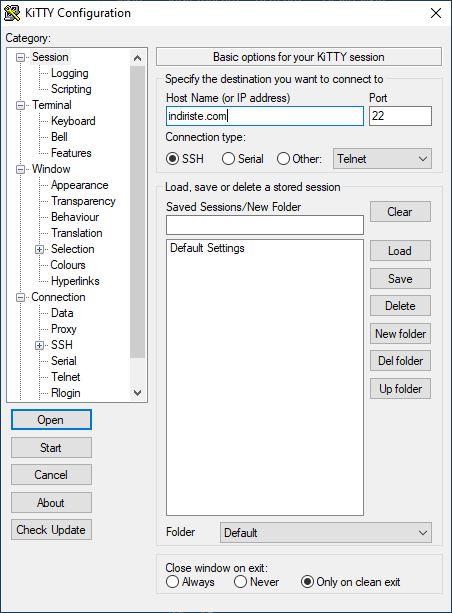
Task: Collapse the Window tree node
Action: pos(20,169)
